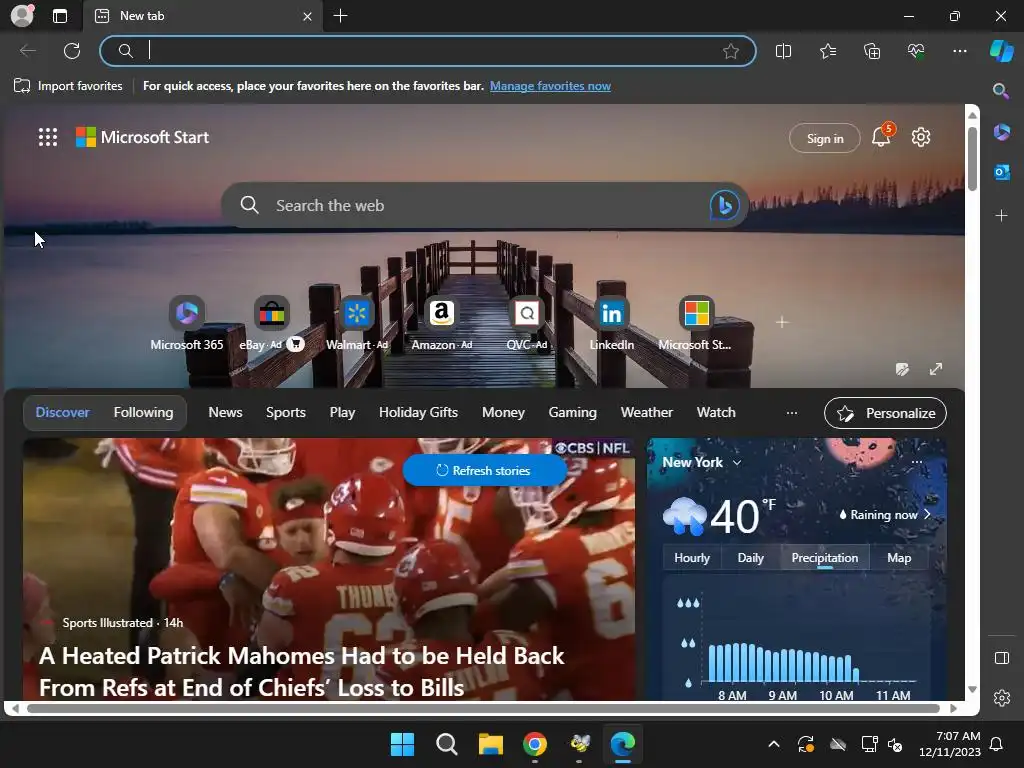Open the Collections icon
Image resolution: width=1024 pixels, height=768 pixels.
tap(872, 51)
